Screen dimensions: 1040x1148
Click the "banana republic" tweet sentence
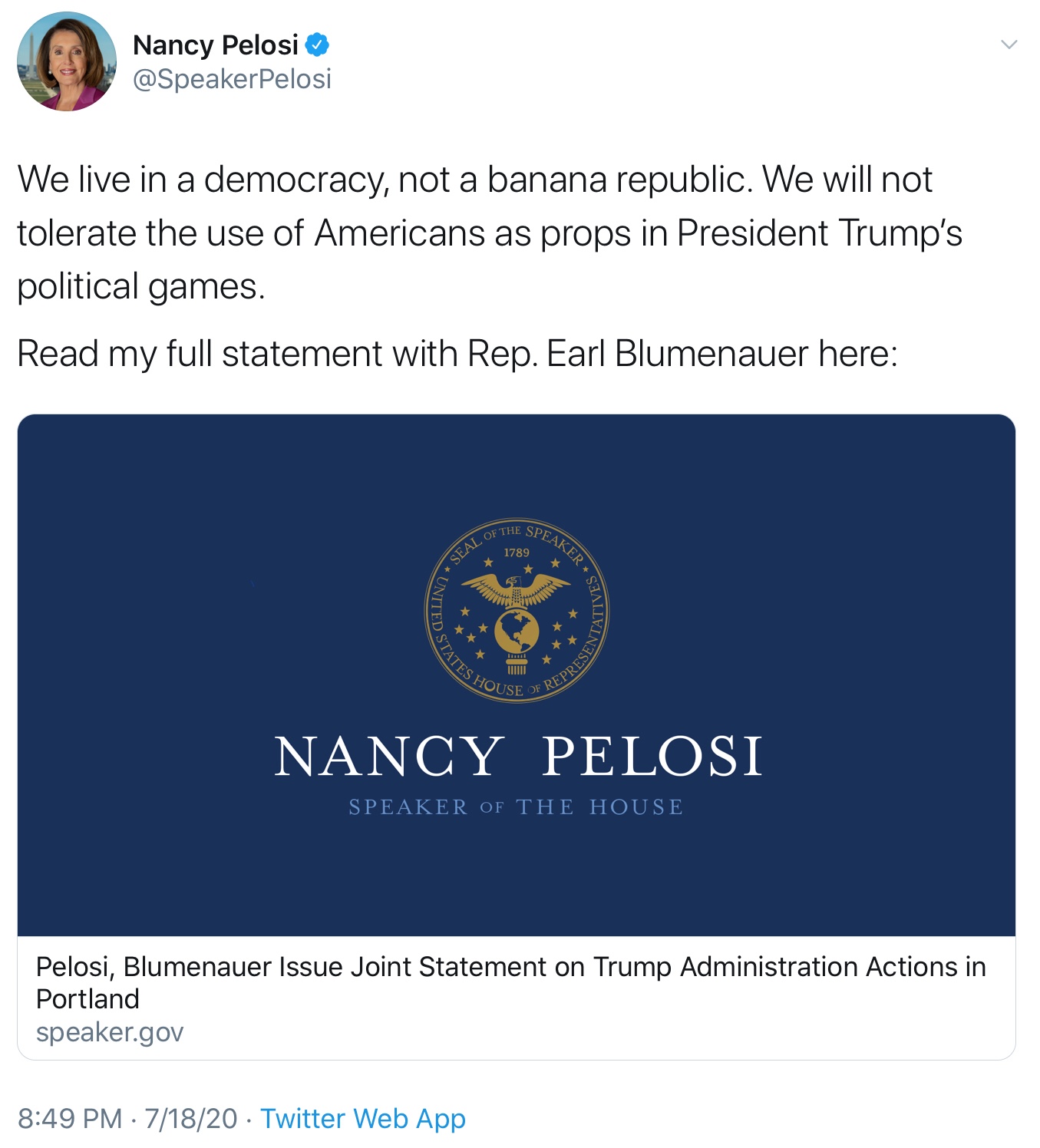tap(474, 180)
